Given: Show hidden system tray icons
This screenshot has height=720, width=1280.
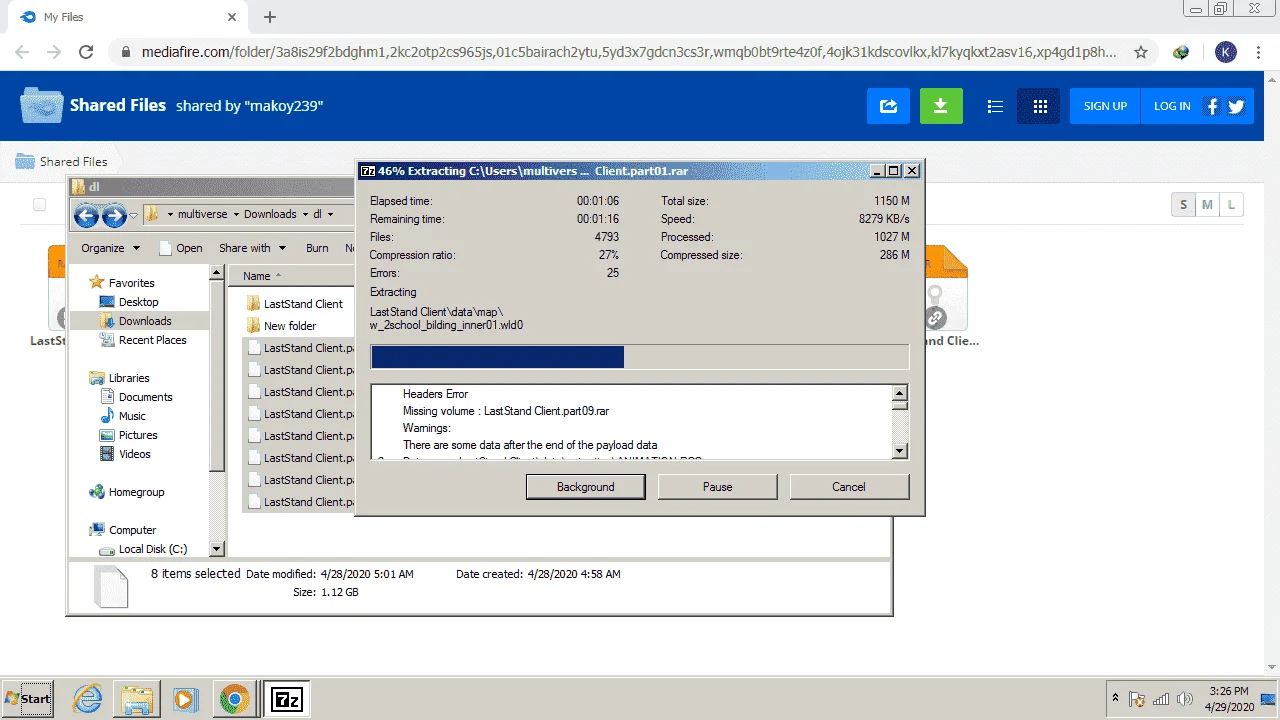Looking at the screenshot, I should click(x=1115, y=698).
